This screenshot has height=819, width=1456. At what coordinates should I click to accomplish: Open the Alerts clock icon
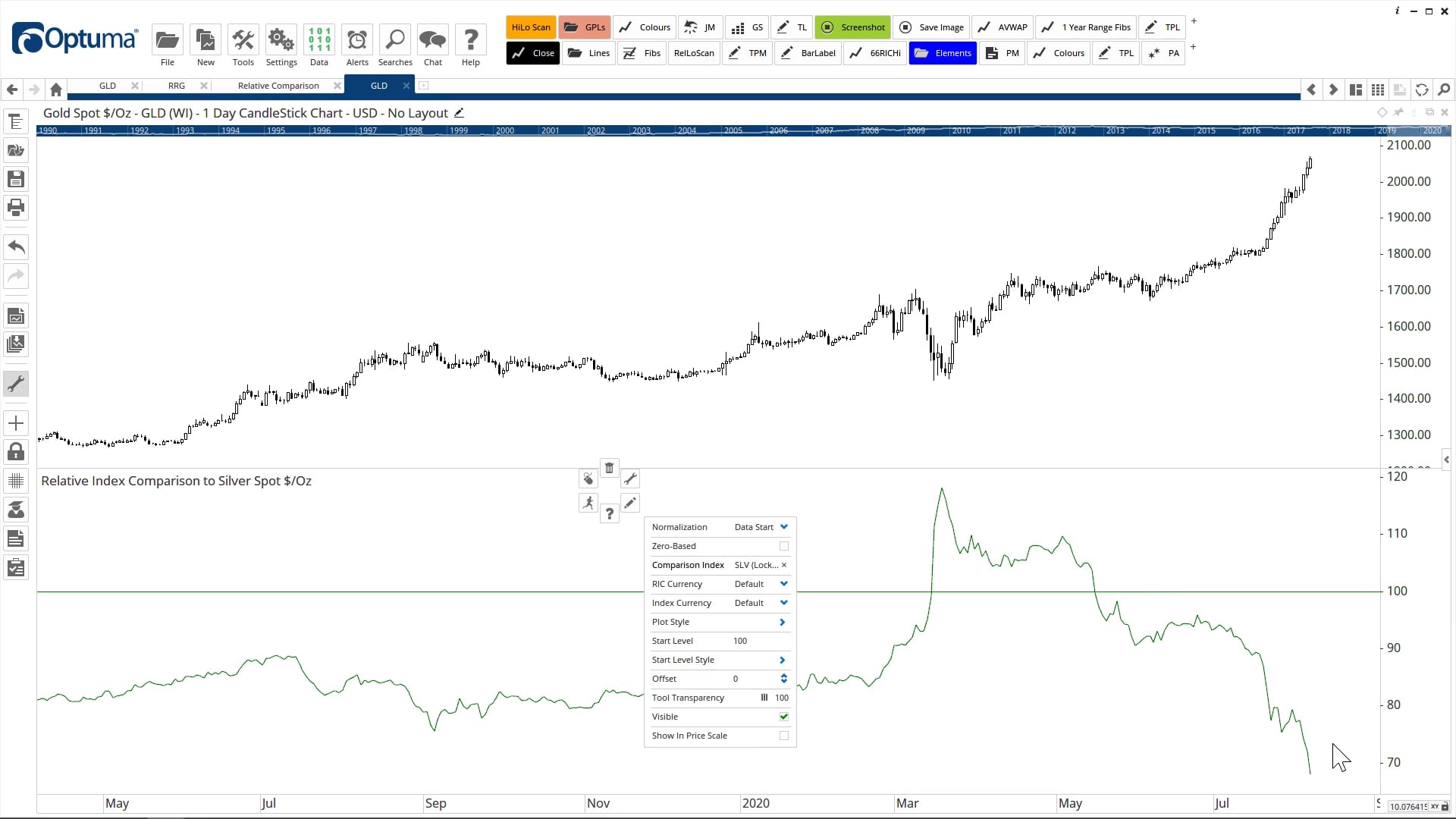click(357, 39)
